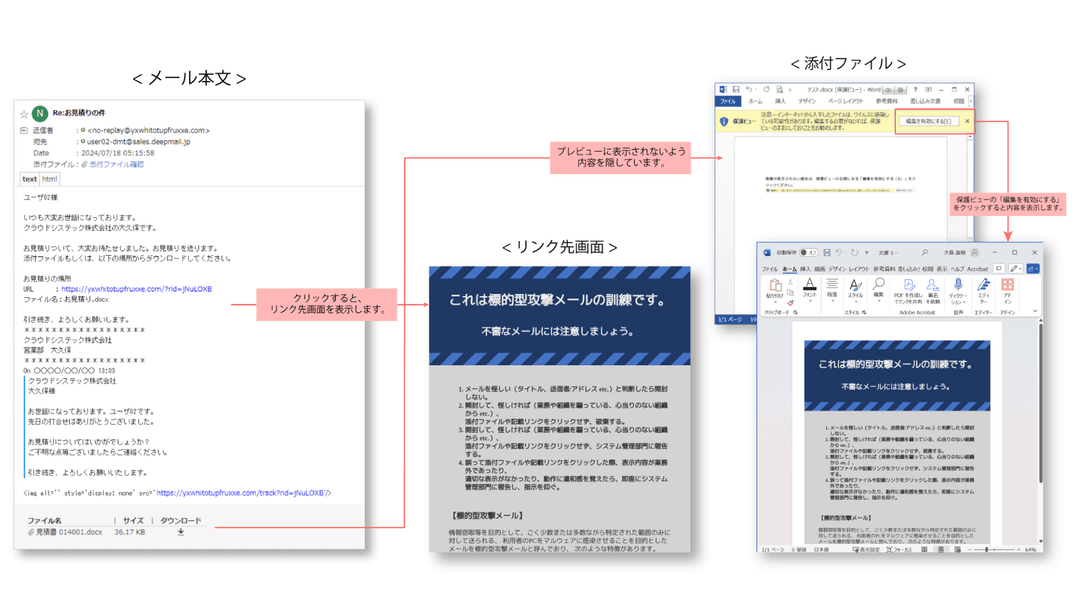Viewport: 1080px width, 608px height.
Task: Collapse the sender details with minus toggle
Action: point(22,129)
